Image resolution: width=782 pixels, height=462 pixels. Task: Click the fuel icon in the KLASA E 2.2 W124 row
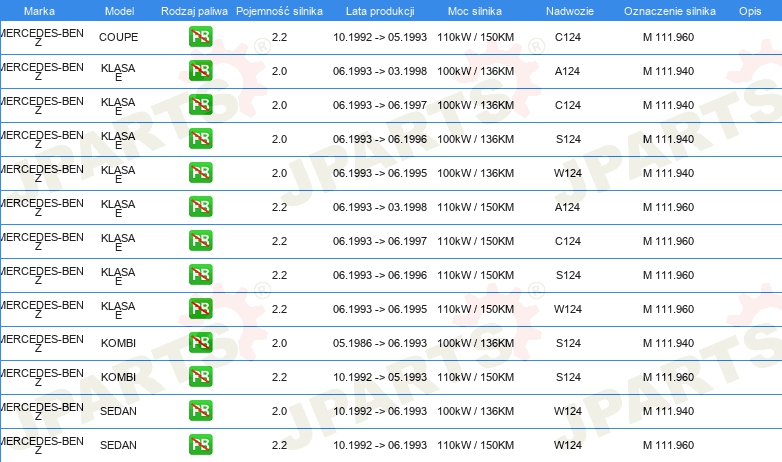[x=200, y=308]
